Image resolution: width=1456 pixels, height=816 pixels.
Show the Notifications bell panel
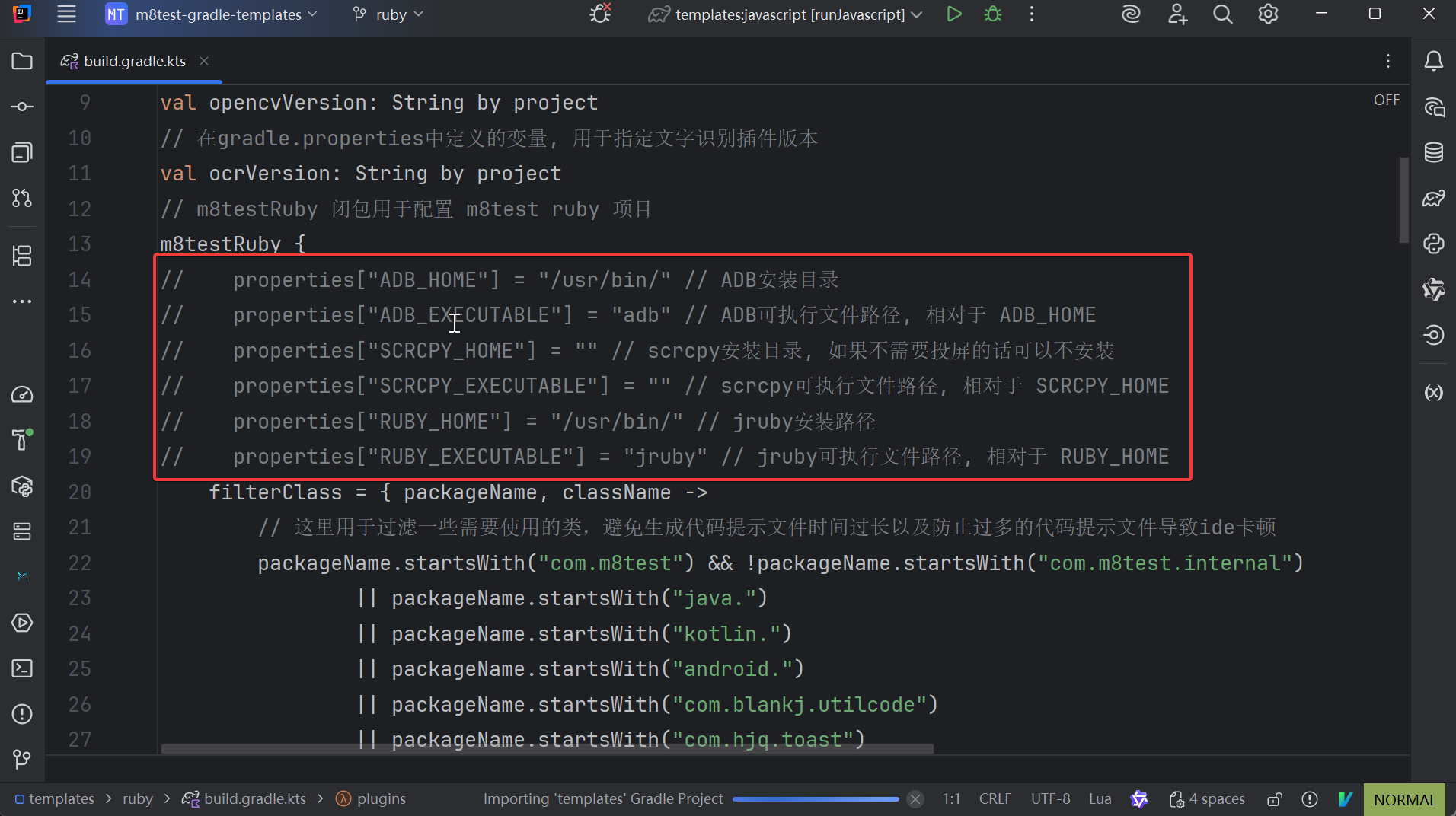1434,61
